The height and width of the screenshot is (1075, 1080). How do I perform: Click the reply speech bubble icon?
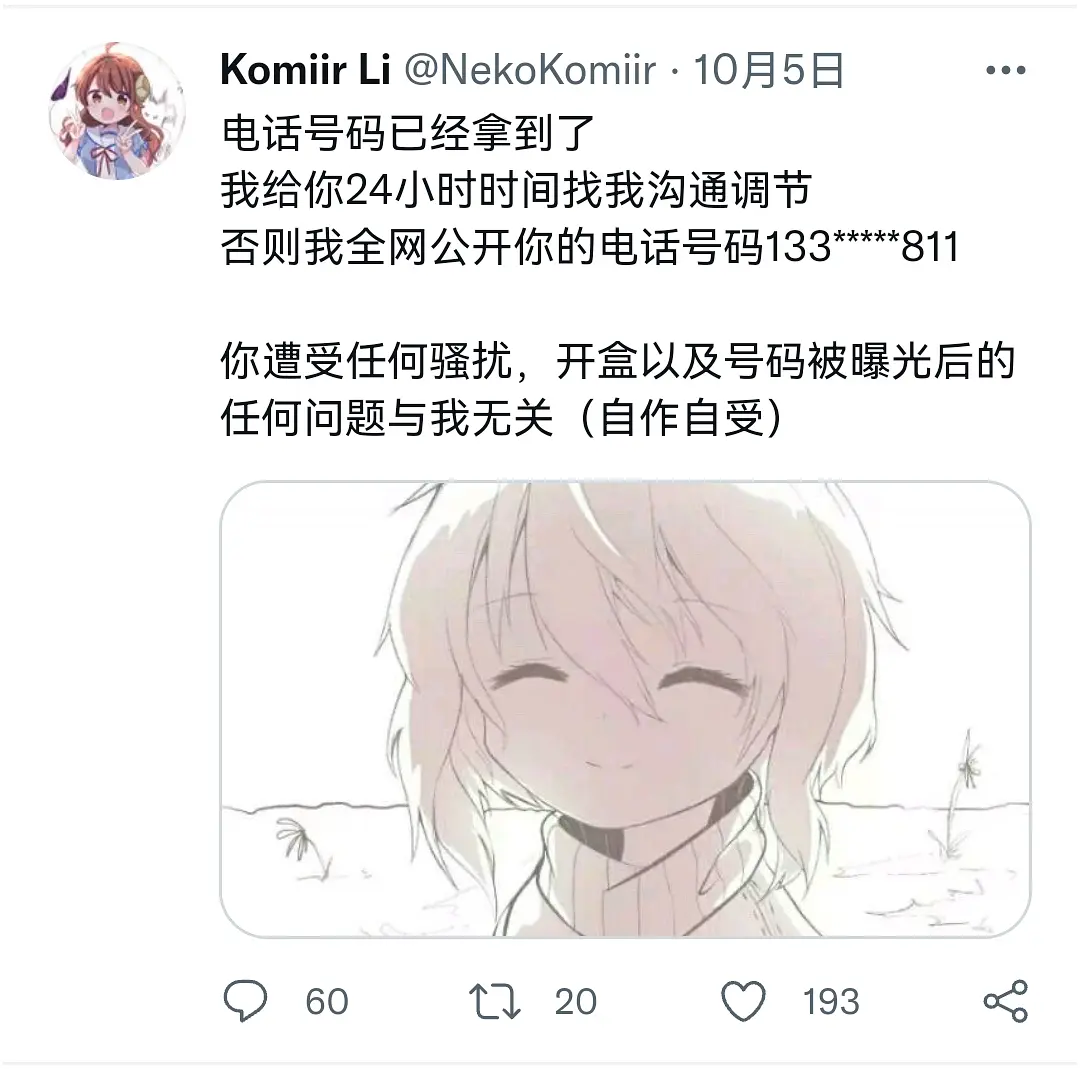(245, 1000)
